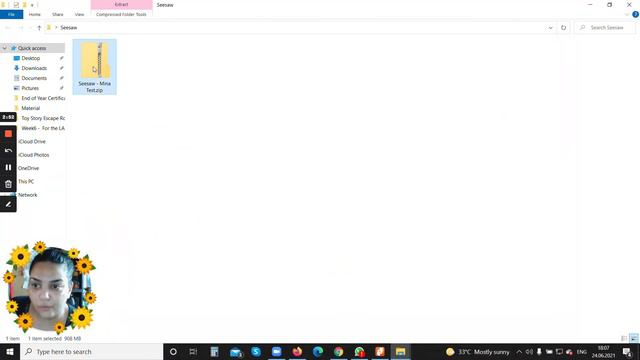Open WhatsApp from the taskbar
This screenshot has height=360, width=640.
point(359,351)
